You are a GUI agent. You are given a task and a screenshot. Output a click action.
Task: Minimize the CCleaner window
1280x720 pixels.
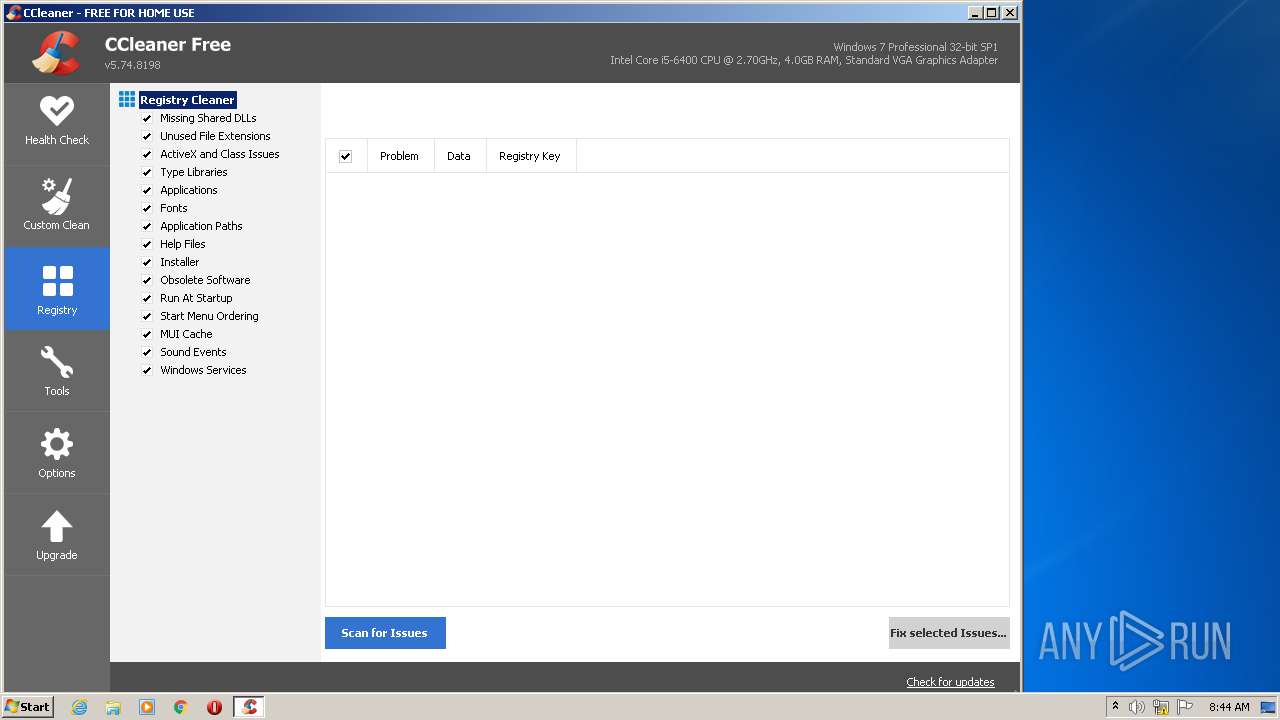(x=975, y=12)
